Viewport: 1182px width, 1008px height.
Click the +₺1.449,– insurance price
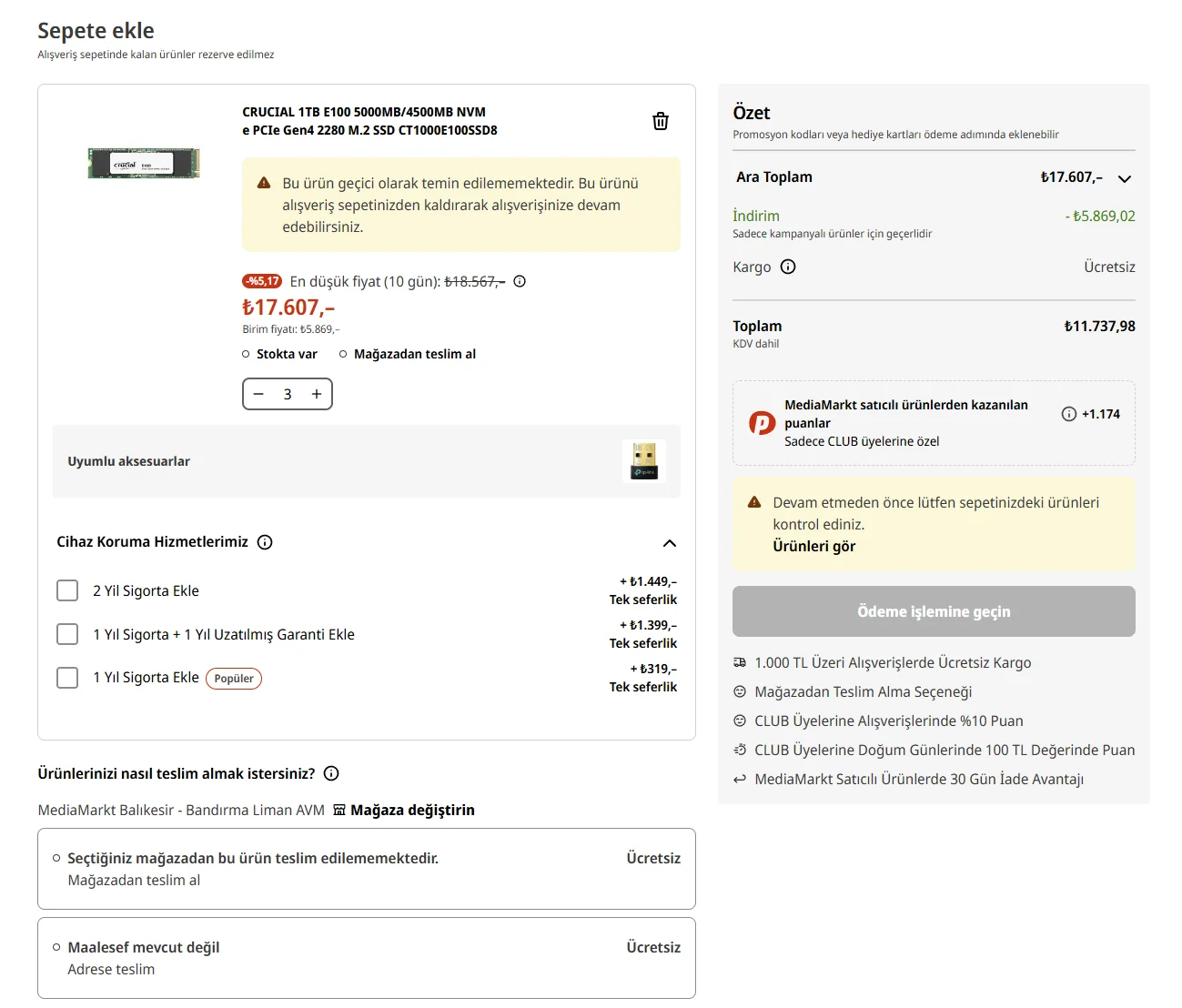pos(648,581)
